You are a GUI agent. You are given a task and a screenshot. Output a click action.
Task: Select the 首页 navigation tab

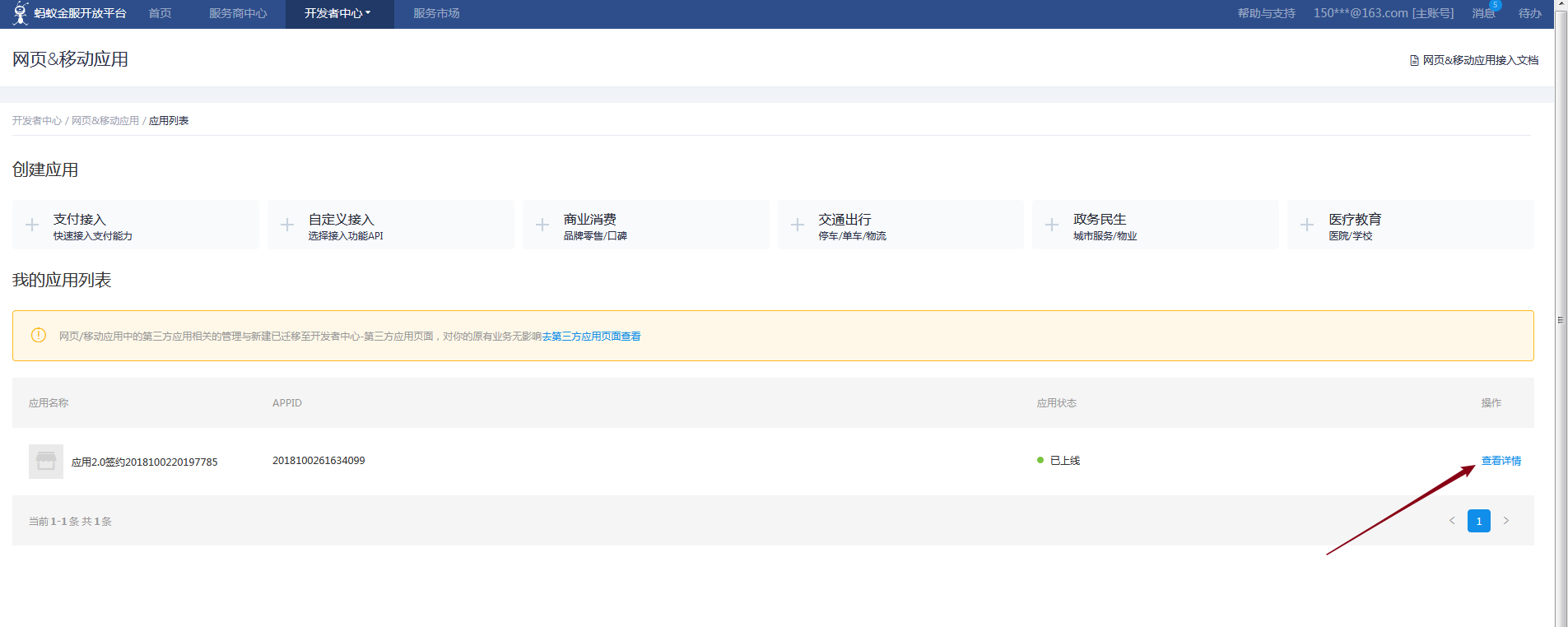pos(160,14)
